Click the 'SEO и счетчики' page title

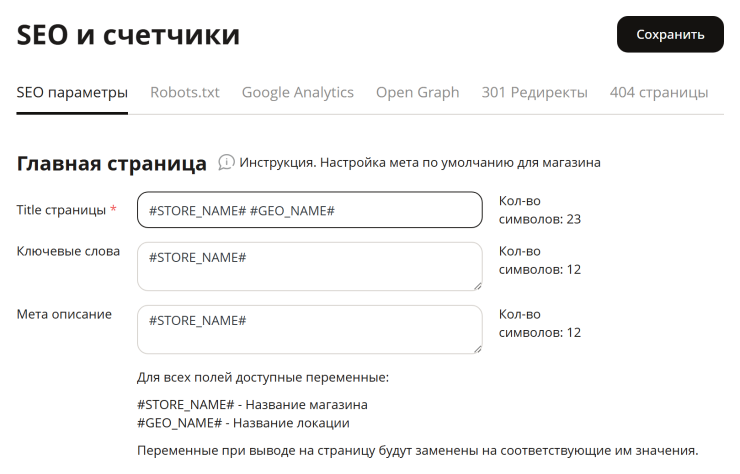point(128,35)
